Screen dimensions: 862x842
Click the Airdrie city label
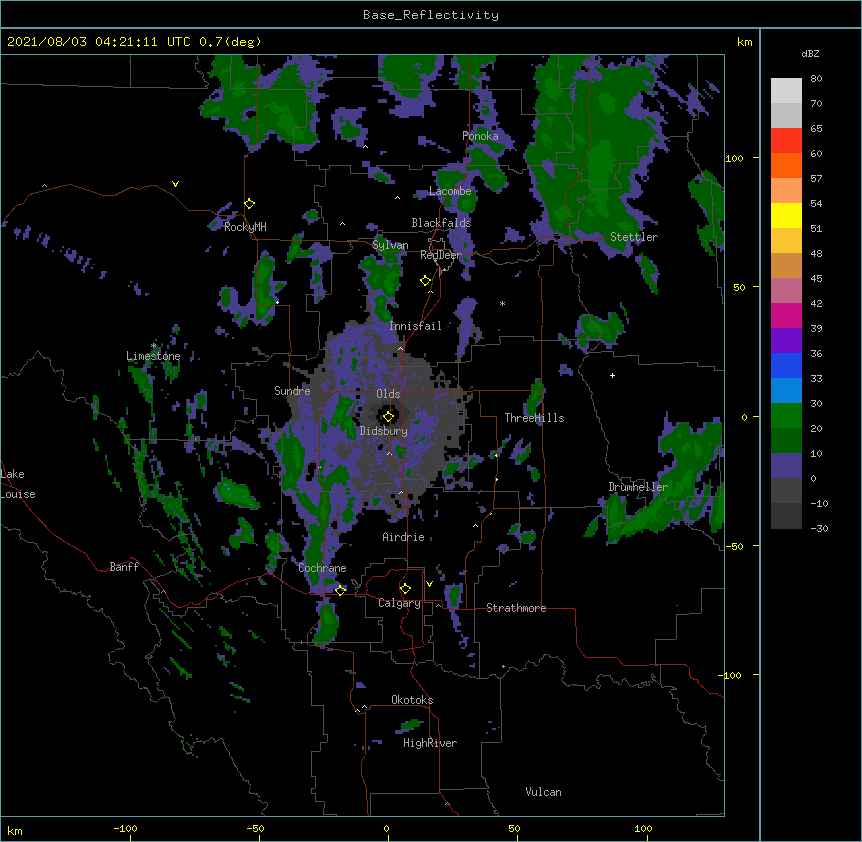403,537
